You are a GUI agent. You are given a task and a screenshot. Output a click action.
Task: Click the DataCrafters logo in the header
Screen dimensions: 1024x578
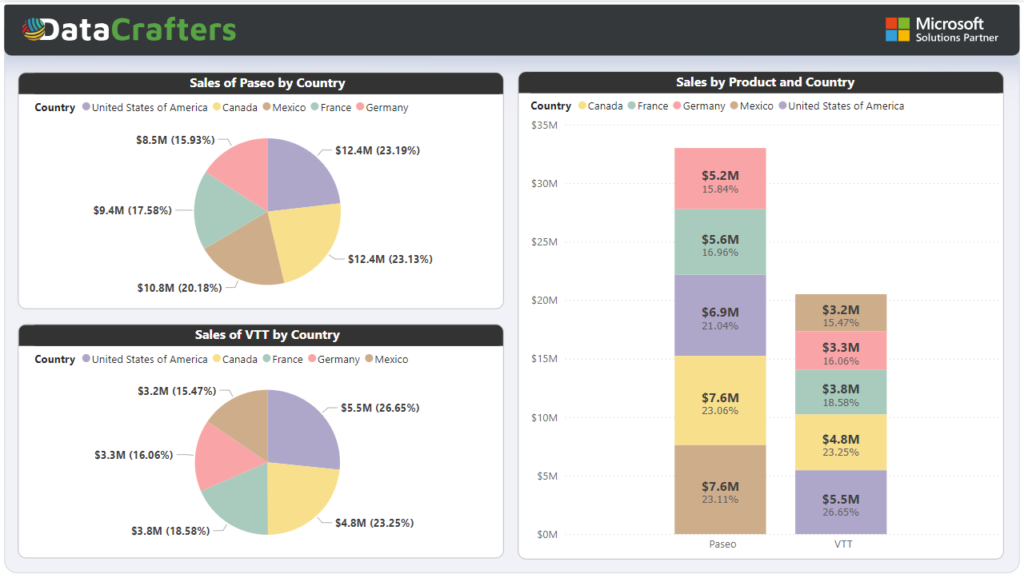(x=129, y=30)
